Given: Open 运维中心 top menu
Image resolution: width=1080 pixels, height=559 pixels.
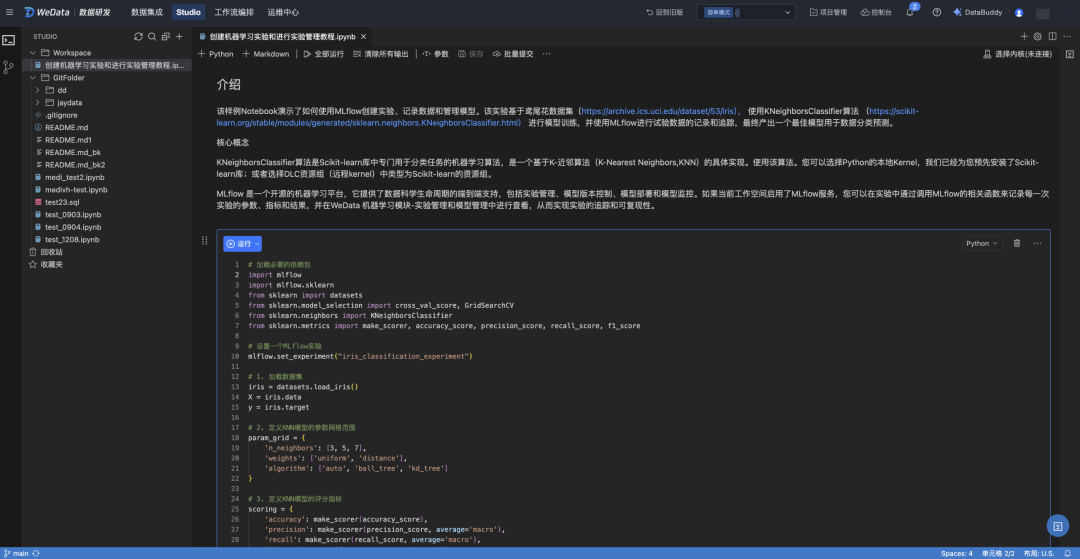Looking at the screenshot, I should (x=283, y=12).
